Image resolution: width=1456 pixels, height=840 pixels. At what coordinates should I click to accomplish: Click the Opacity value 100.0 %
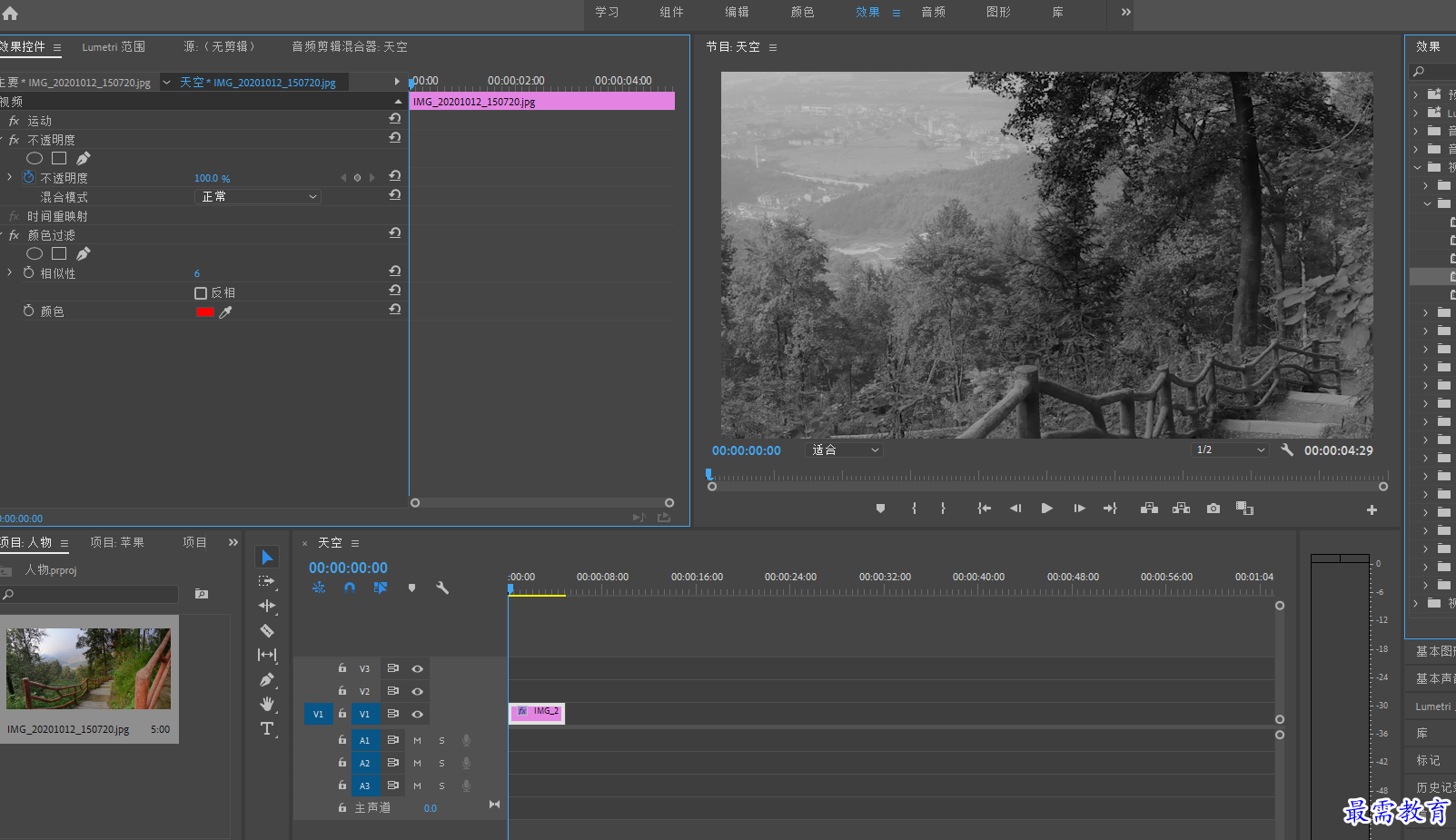click(x=212, y=179)
